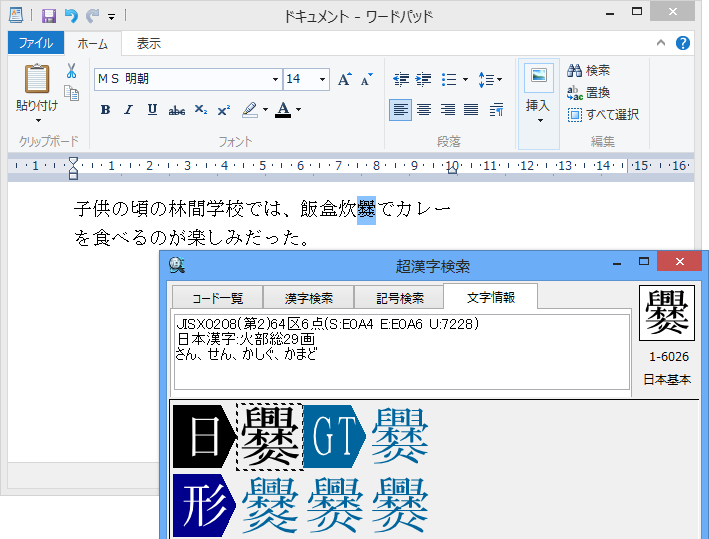
Task: Switch to the 漢字検索 tab
Action: tap(309, 298)
